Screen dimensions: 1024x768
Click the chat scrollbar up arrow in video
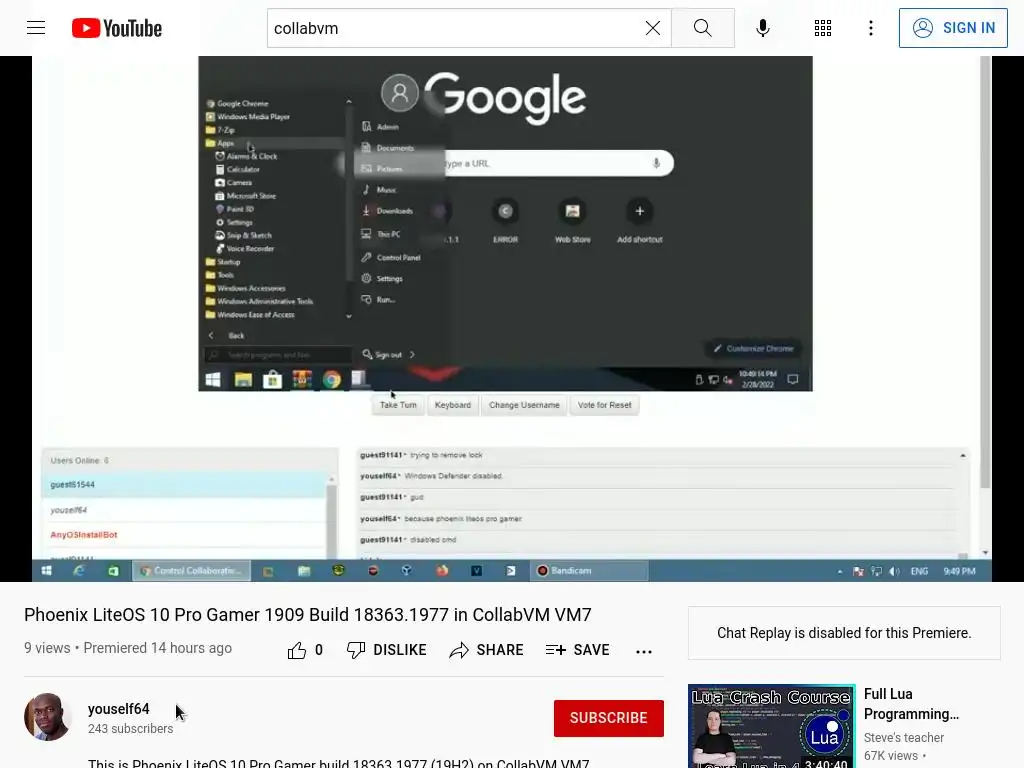point(963,455)
